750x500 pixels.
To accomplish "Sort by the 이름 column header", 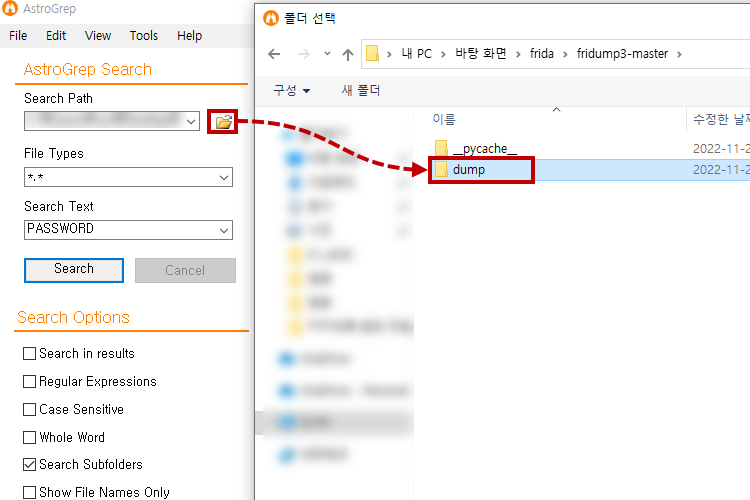I will tap(444, 119).
